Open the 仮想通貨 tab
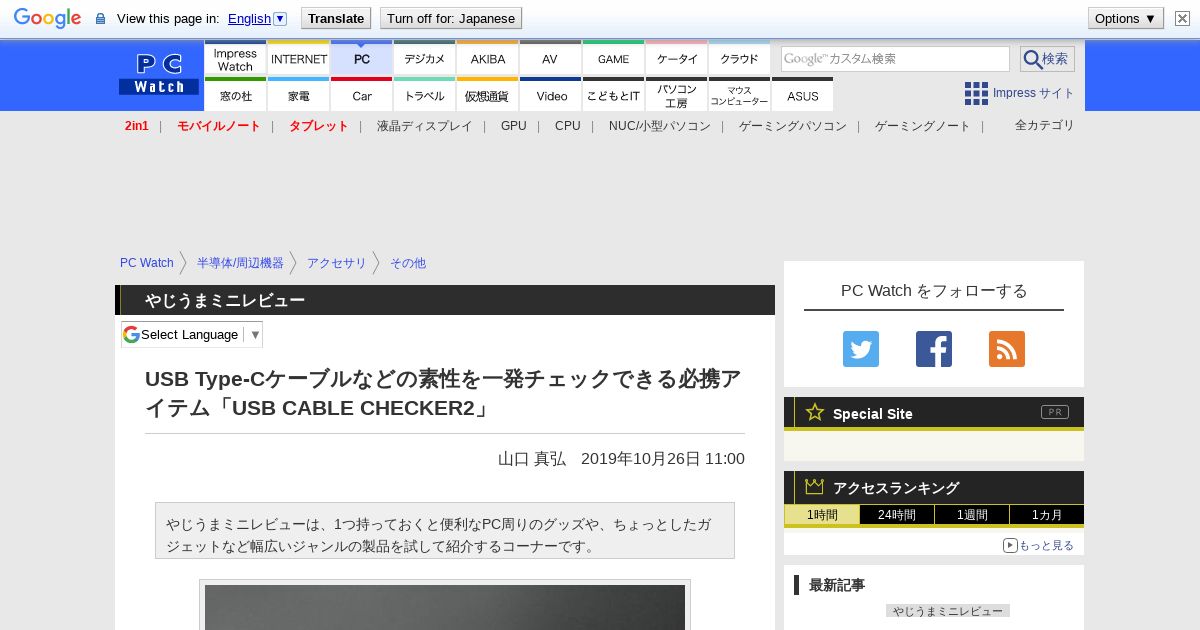The image size is (1200, 630). (x=488, y=95)
